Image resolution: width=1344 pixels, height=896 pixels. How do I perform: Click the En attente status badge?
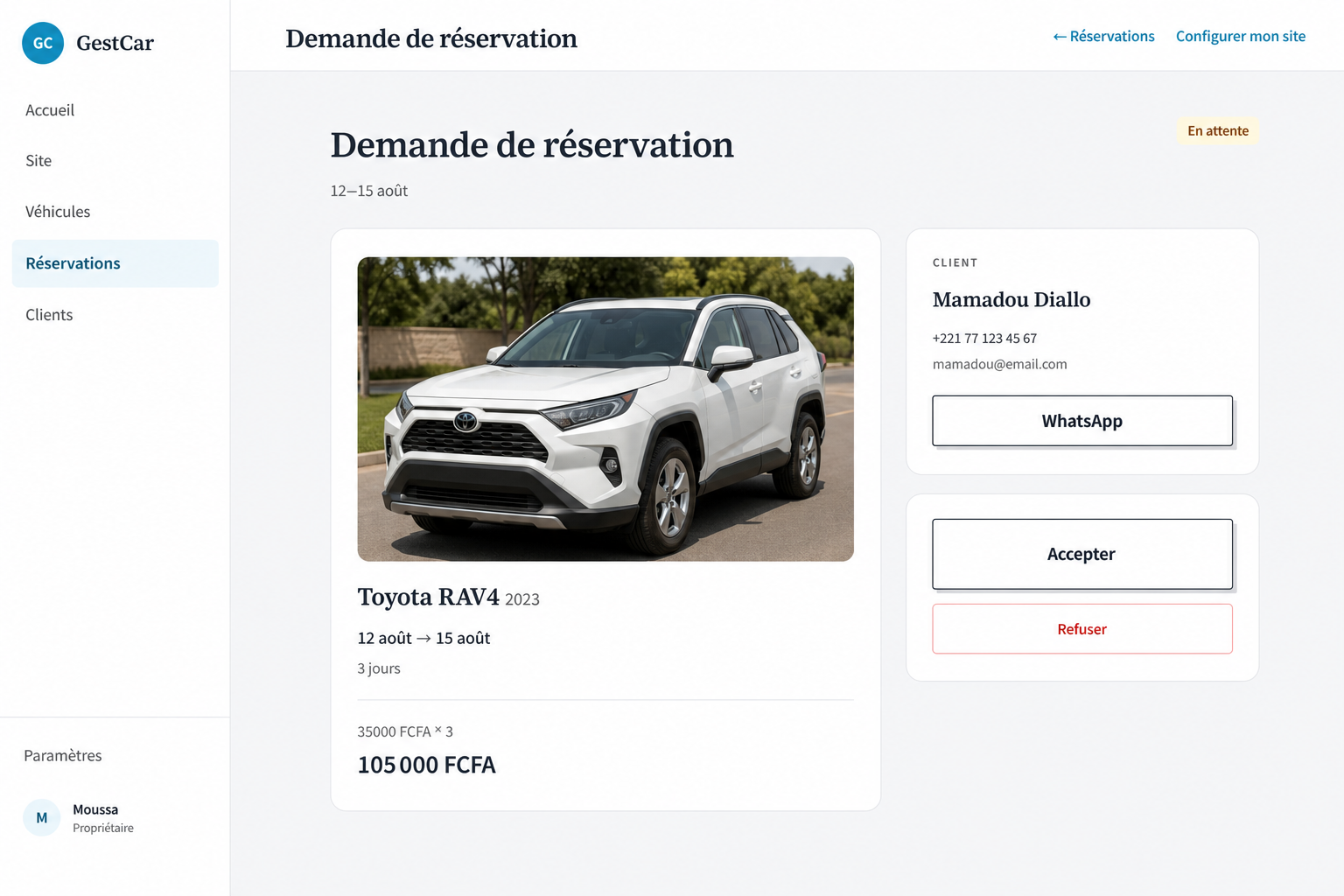(1218, 131)
